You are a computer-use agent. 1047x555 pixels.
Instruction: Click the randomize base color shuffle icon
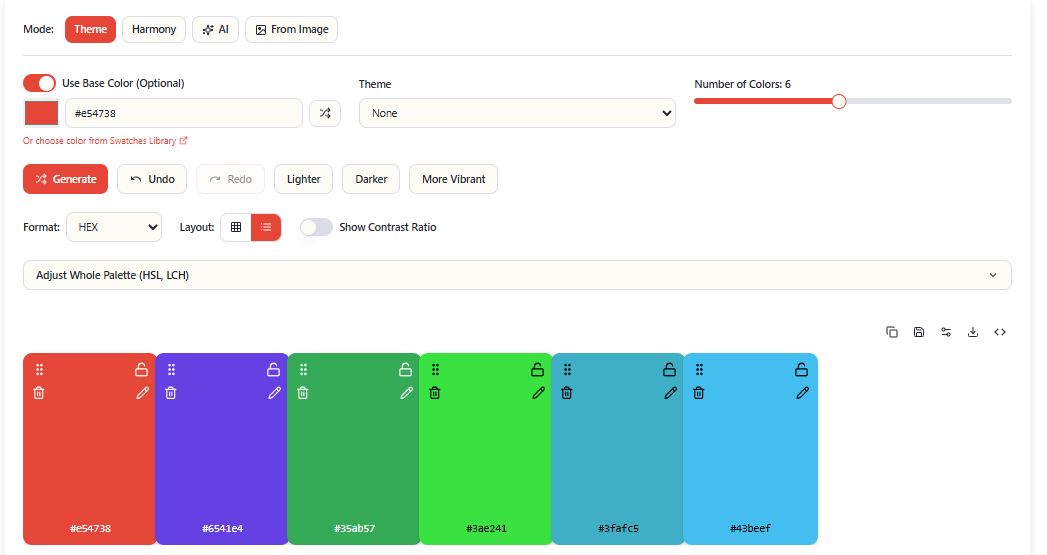[x=325, y=113]
